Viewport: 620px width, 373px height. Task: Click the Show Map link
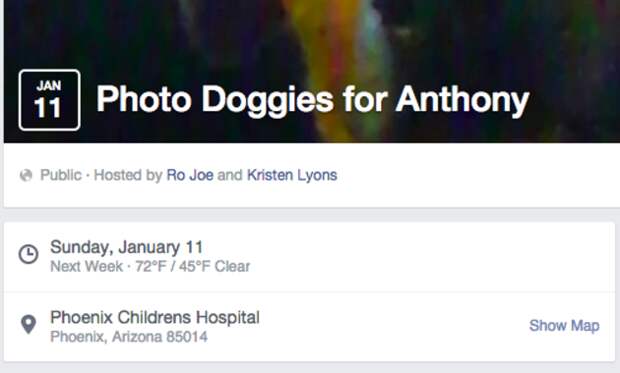(564, 326)
